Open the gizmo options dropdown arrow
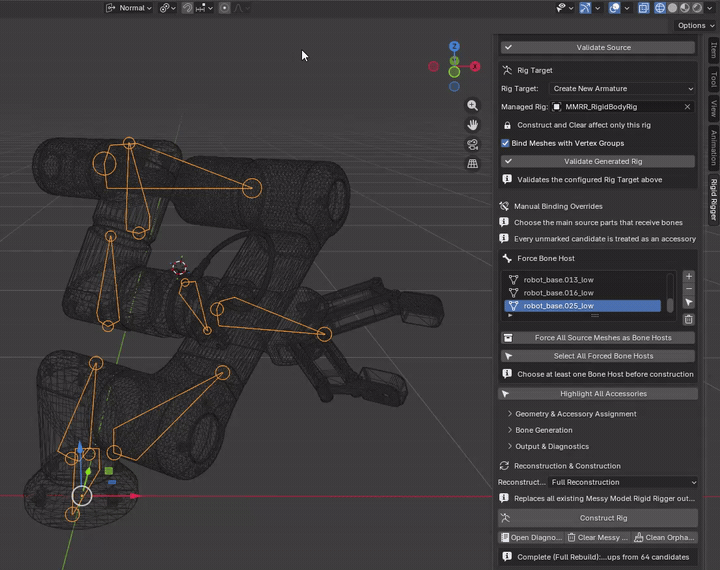Image resolution: width=720 pixels, height=570 pixels. pyautogui.click(x=597, y=8)
